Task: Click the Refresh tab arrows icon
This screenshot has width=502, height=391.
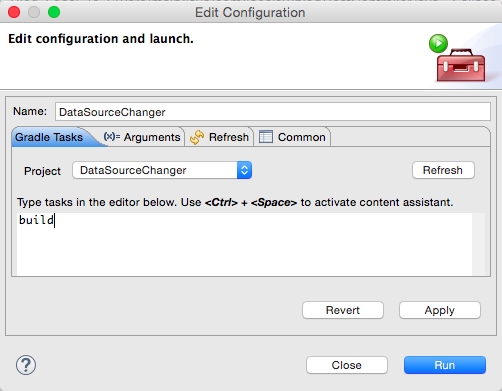Action: (197, 137)
